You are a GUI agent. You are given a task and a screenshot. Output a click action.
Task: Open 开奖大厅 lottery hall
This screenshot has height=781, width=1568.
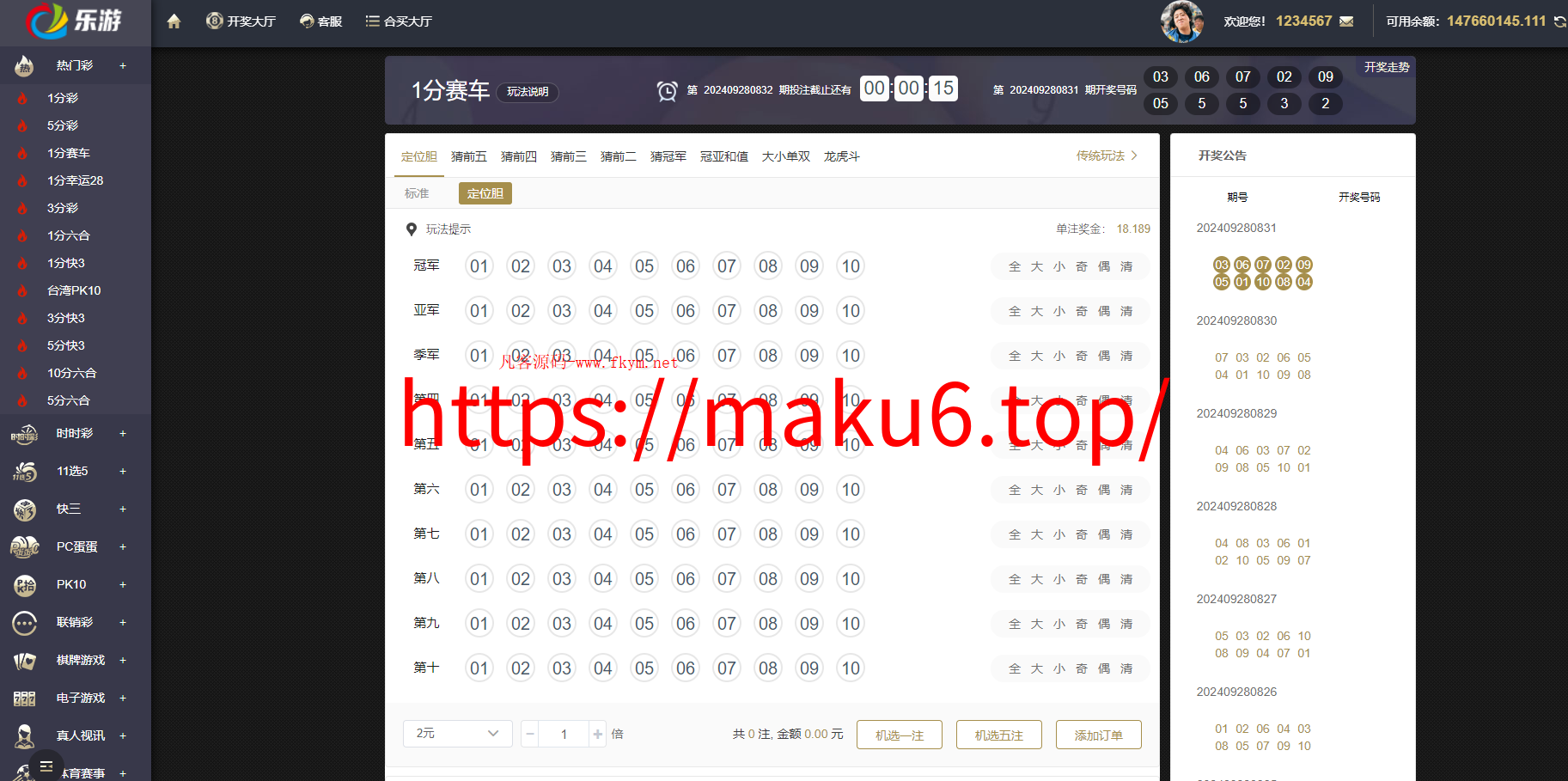(x=241, y=21)
